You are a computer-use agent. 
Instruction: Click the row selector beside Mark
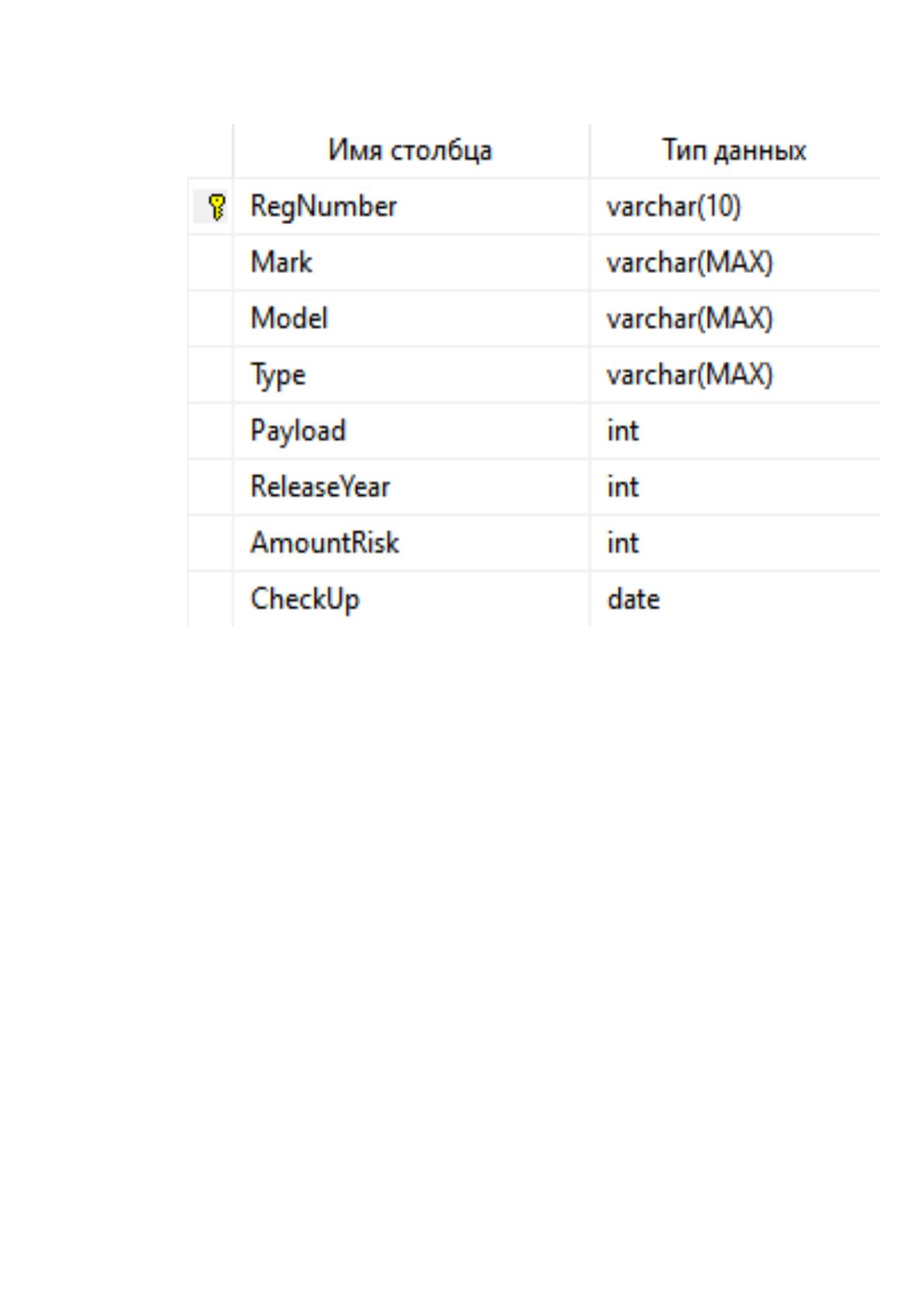coord(210,263)
